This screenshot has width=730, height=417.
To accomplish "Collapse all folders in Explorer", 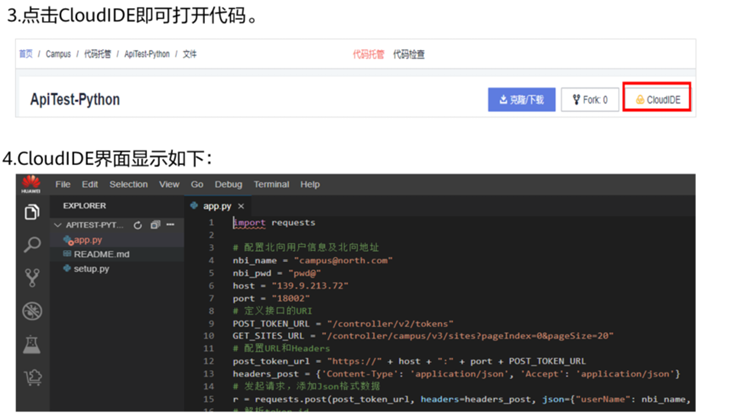I will pos(155,226).
